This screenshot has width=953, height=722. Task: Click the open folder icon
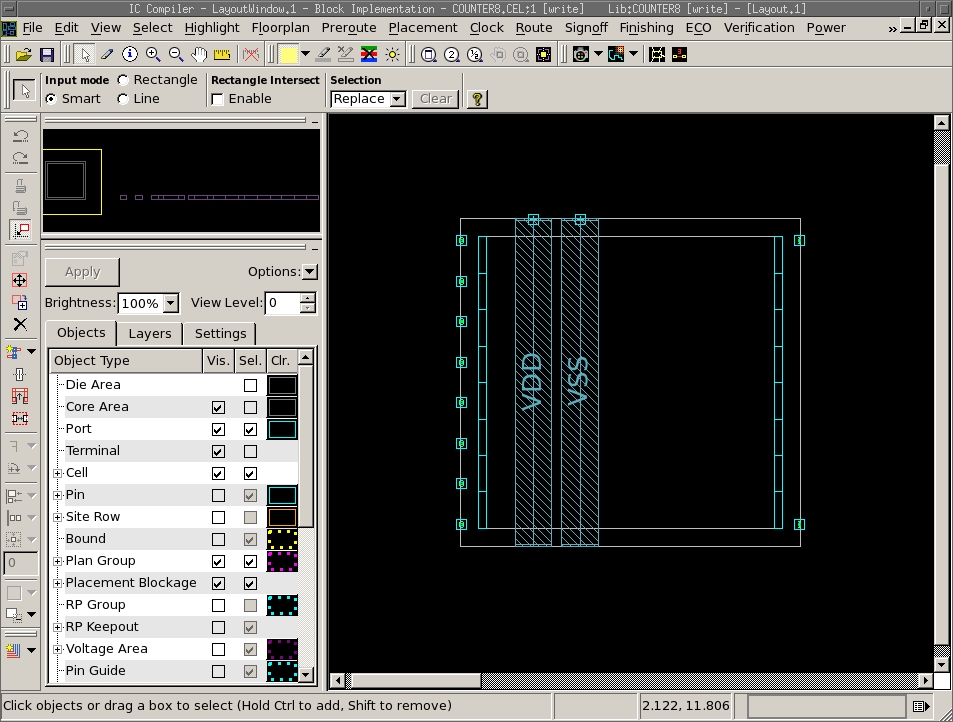(23, 54)
